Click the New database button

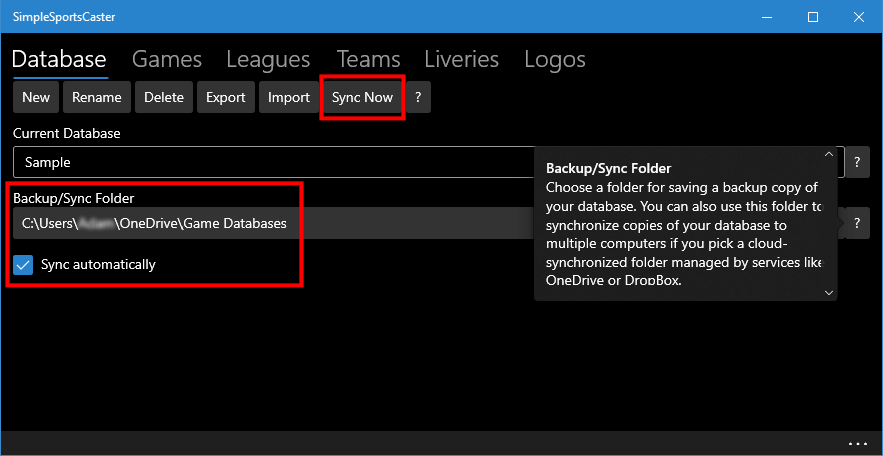click(x=36, y=97)
